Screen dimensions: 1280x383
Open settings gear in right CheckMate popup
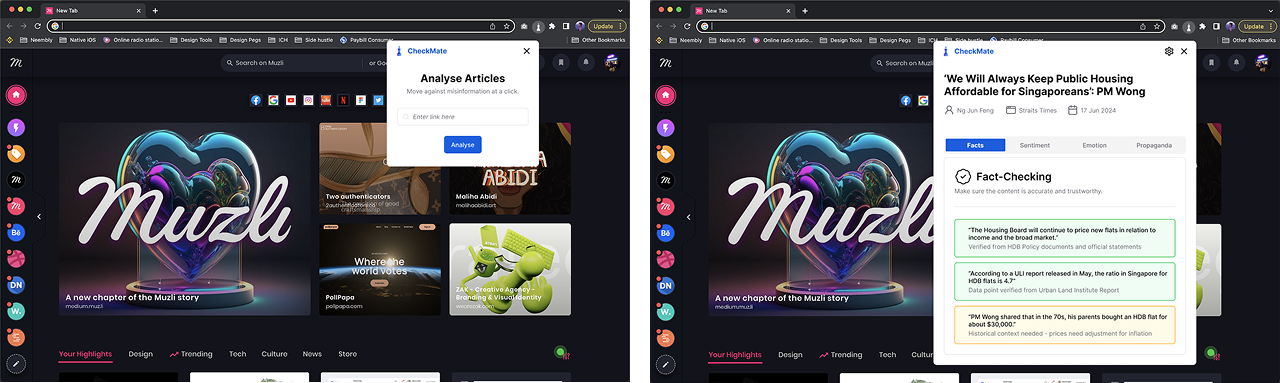pos(1168,51)
